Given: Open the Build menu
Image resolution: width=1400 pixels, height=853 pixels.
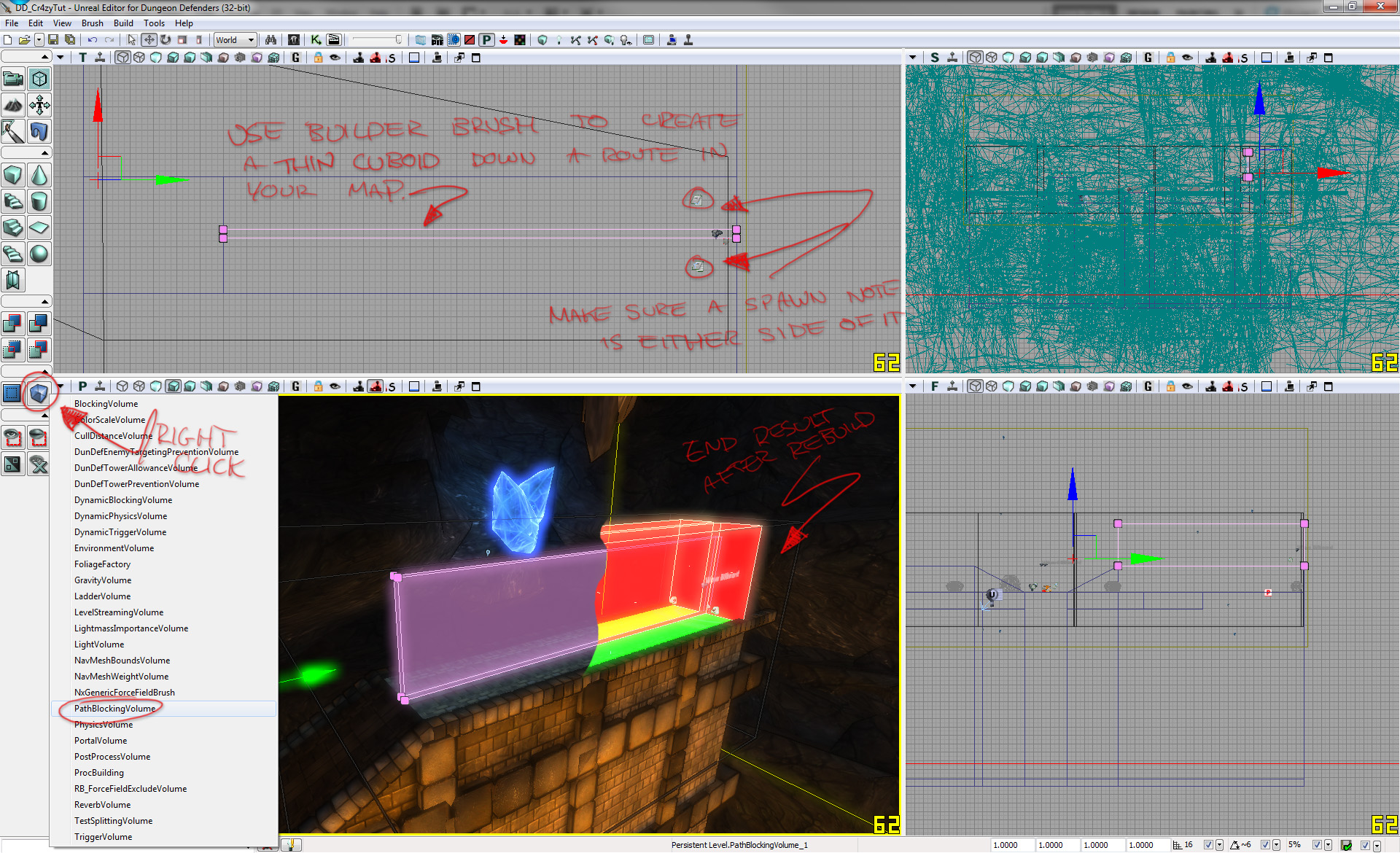Looking at the screenshot, I should (x=123, y=23).
